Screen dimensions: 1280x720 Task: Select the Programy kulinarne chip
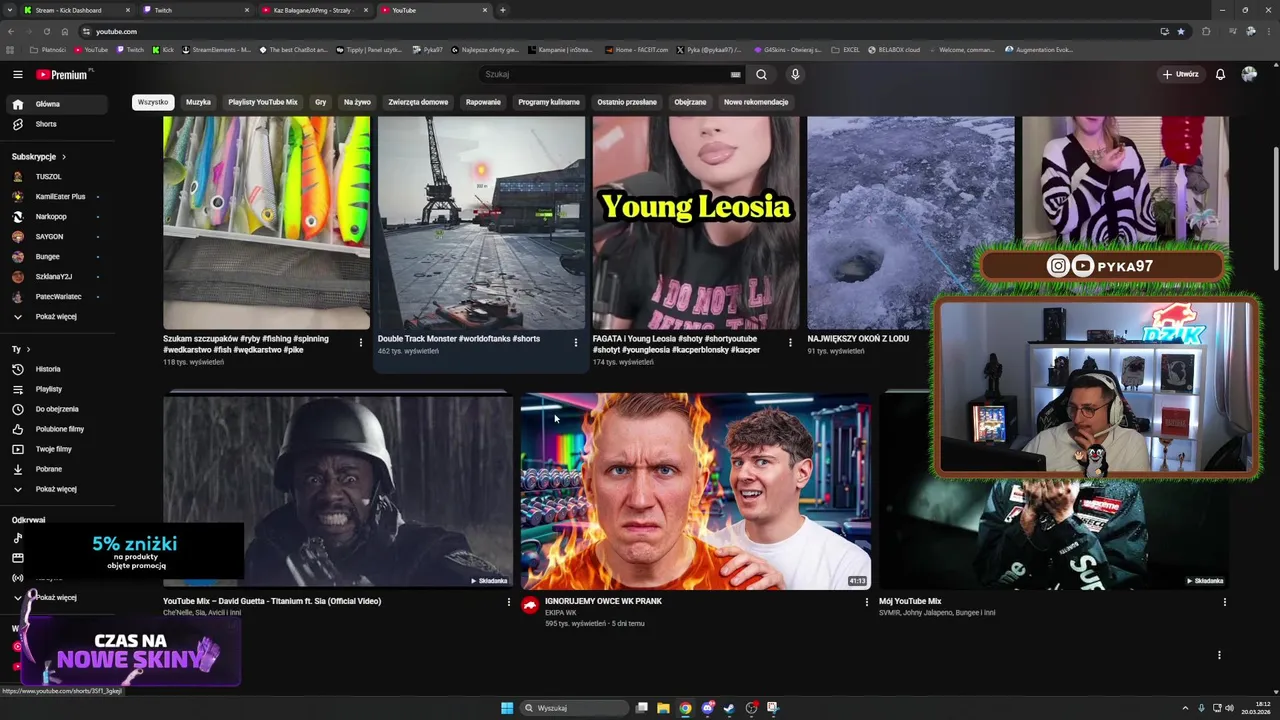point(549,102)
